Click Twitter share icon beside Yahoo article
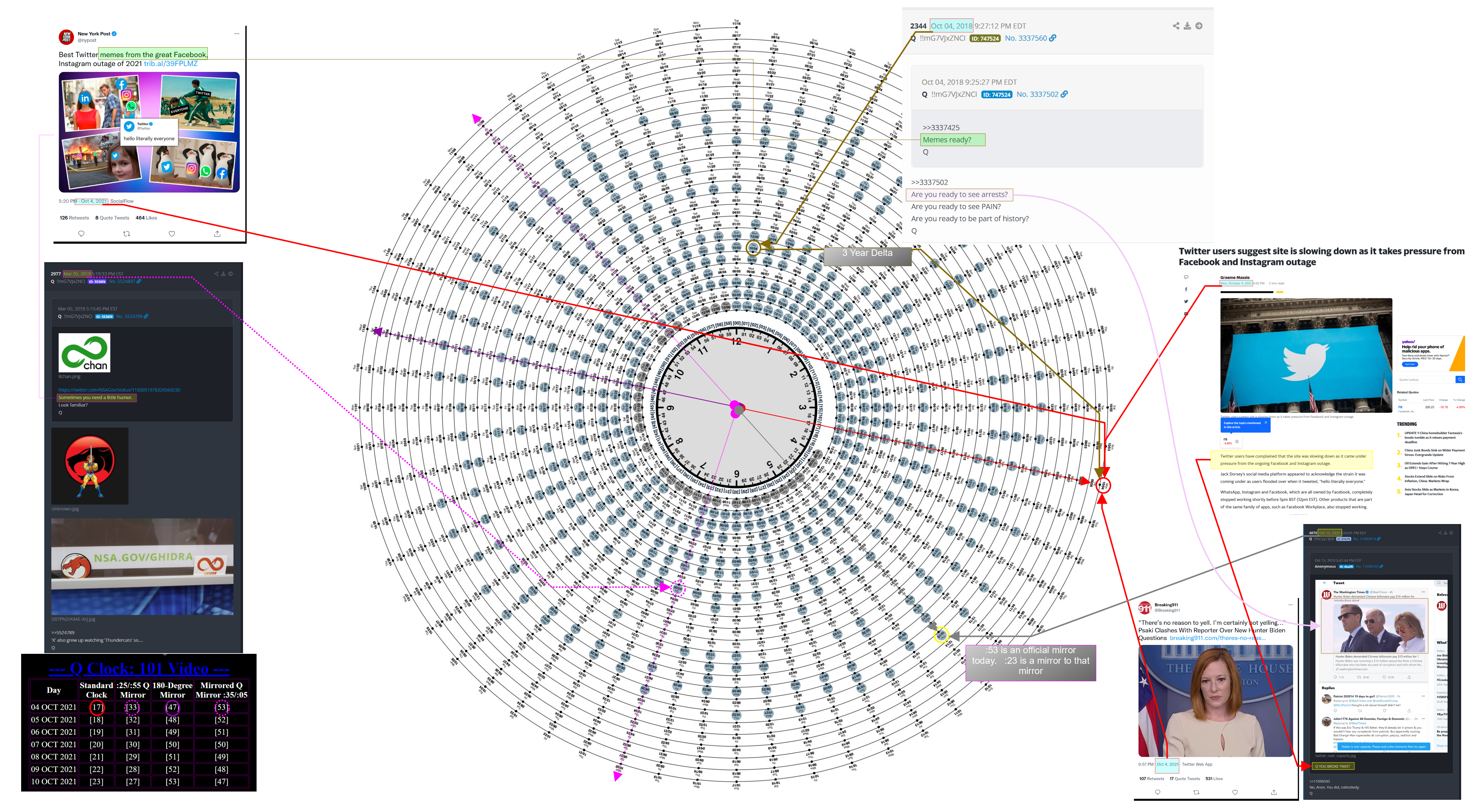 (x=1186, y=301)
